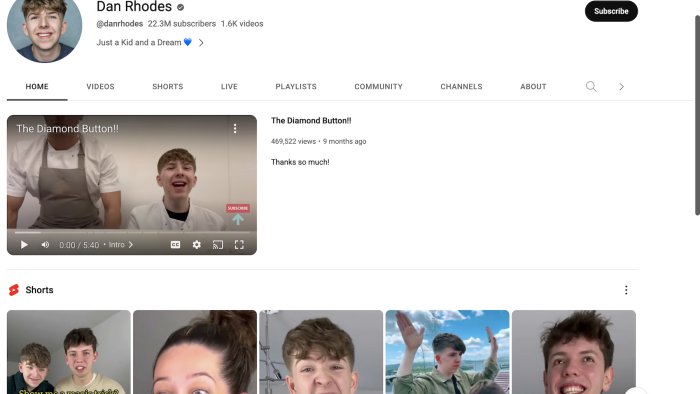Click the '1.6K videos' text
This screenshot has width=700, height=394.
click(x=242, y=24)
